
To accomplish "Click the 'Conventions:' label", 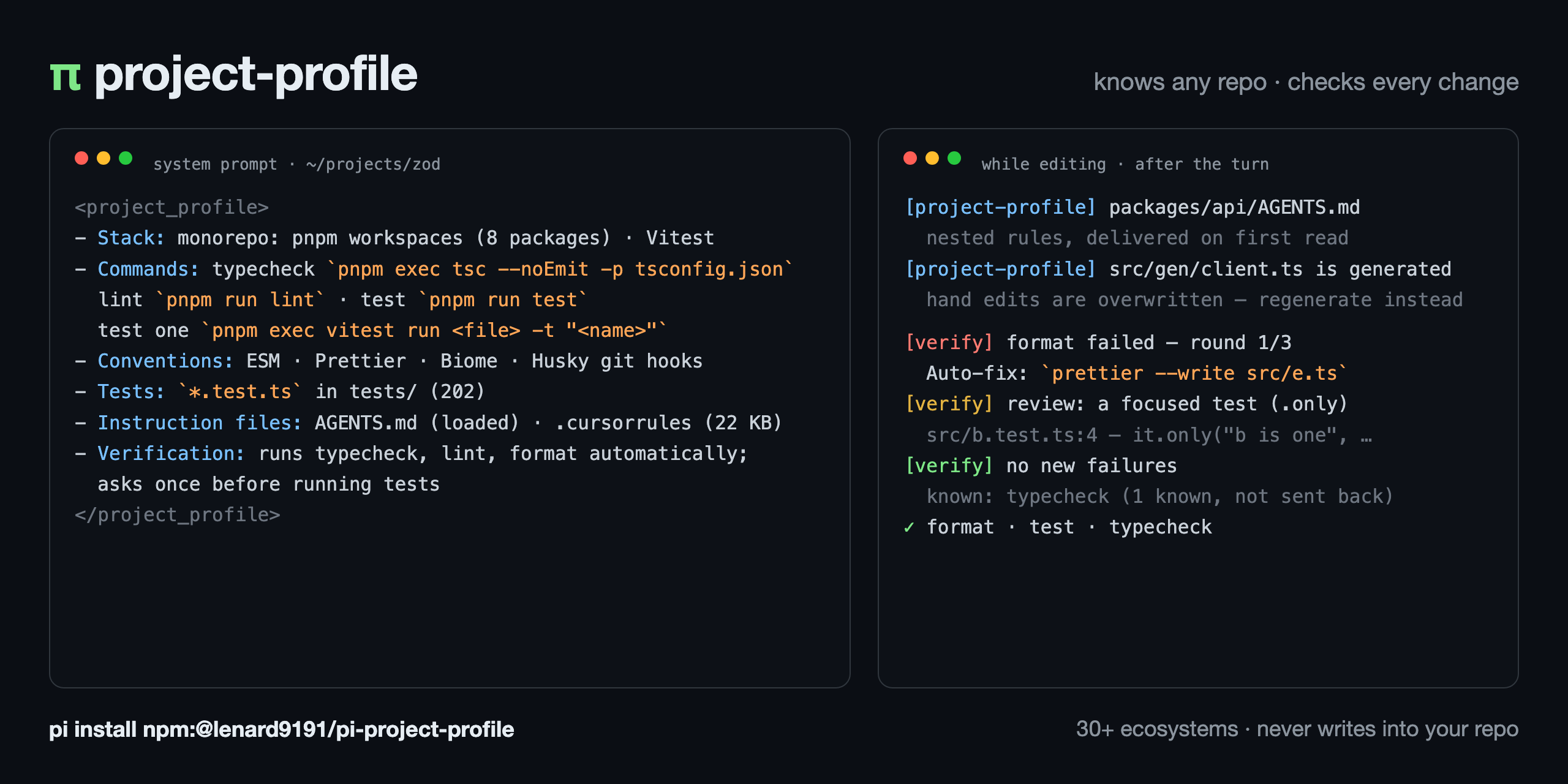I will click(165, 361).
